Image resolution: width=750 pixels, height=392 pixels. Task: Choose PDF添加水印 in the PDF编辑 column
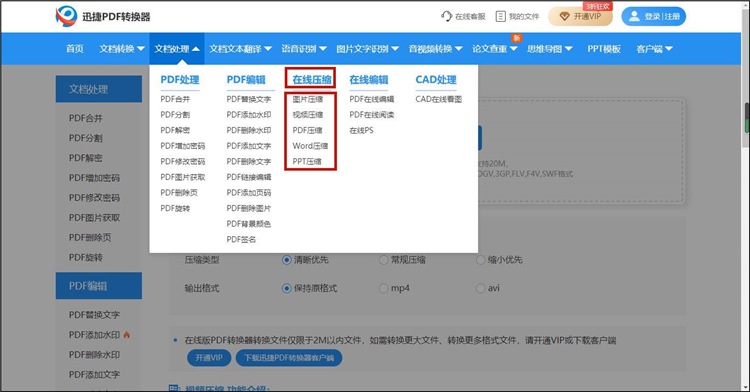pyautogui.click(x=249, y=115)
